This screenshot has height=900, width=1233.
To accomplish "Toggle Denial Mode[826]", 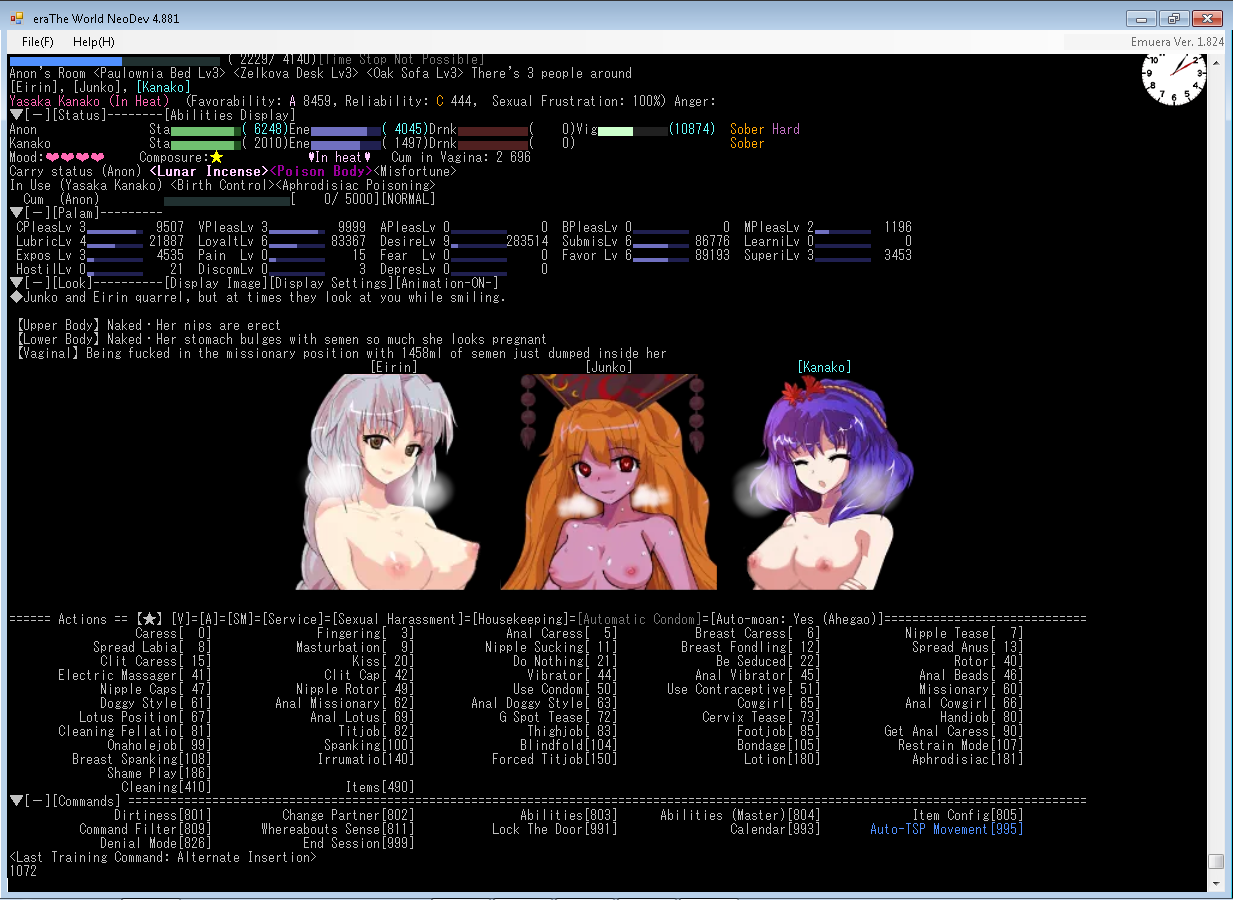I will [154, 844].
